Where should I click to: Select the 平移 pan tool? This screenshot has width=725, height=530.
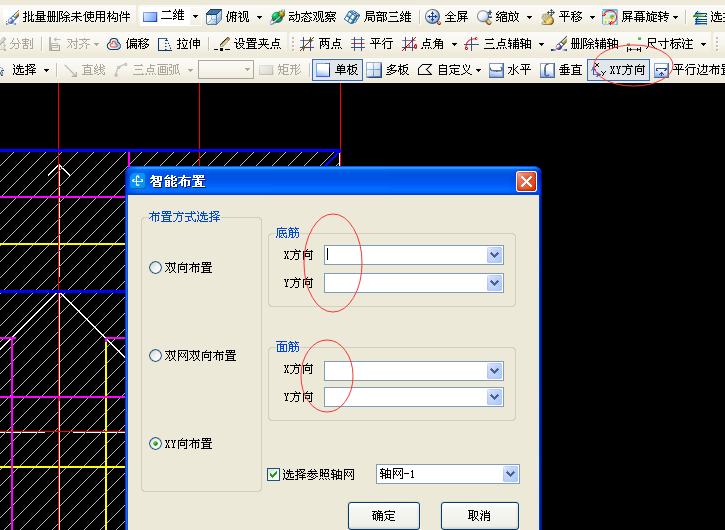tap(561, 17)
